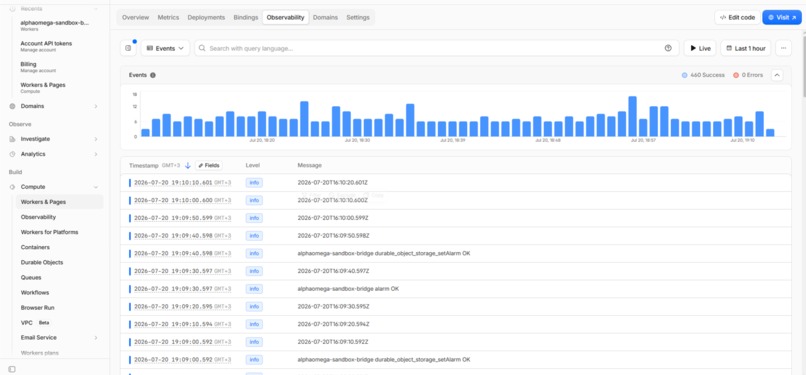Click the blue Visit button

782,17
